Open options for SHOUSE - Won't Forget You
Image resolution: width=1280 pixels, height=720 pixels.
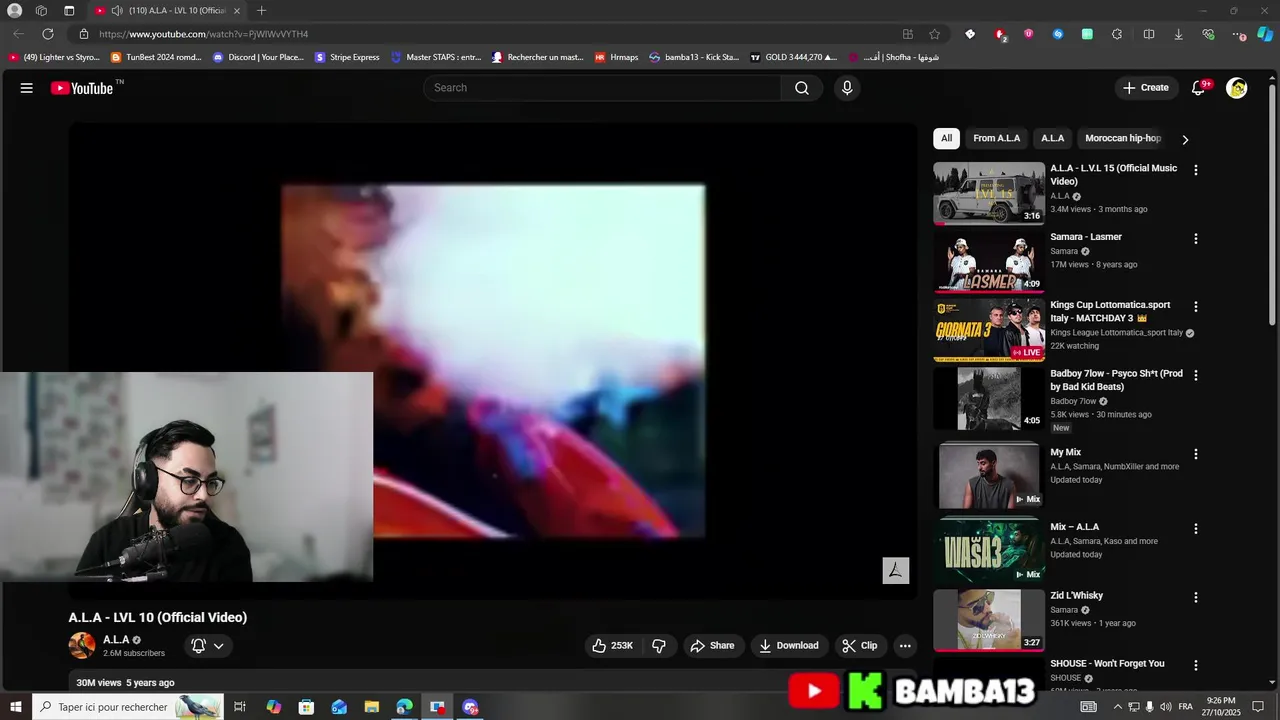[x=1195, y=665]
